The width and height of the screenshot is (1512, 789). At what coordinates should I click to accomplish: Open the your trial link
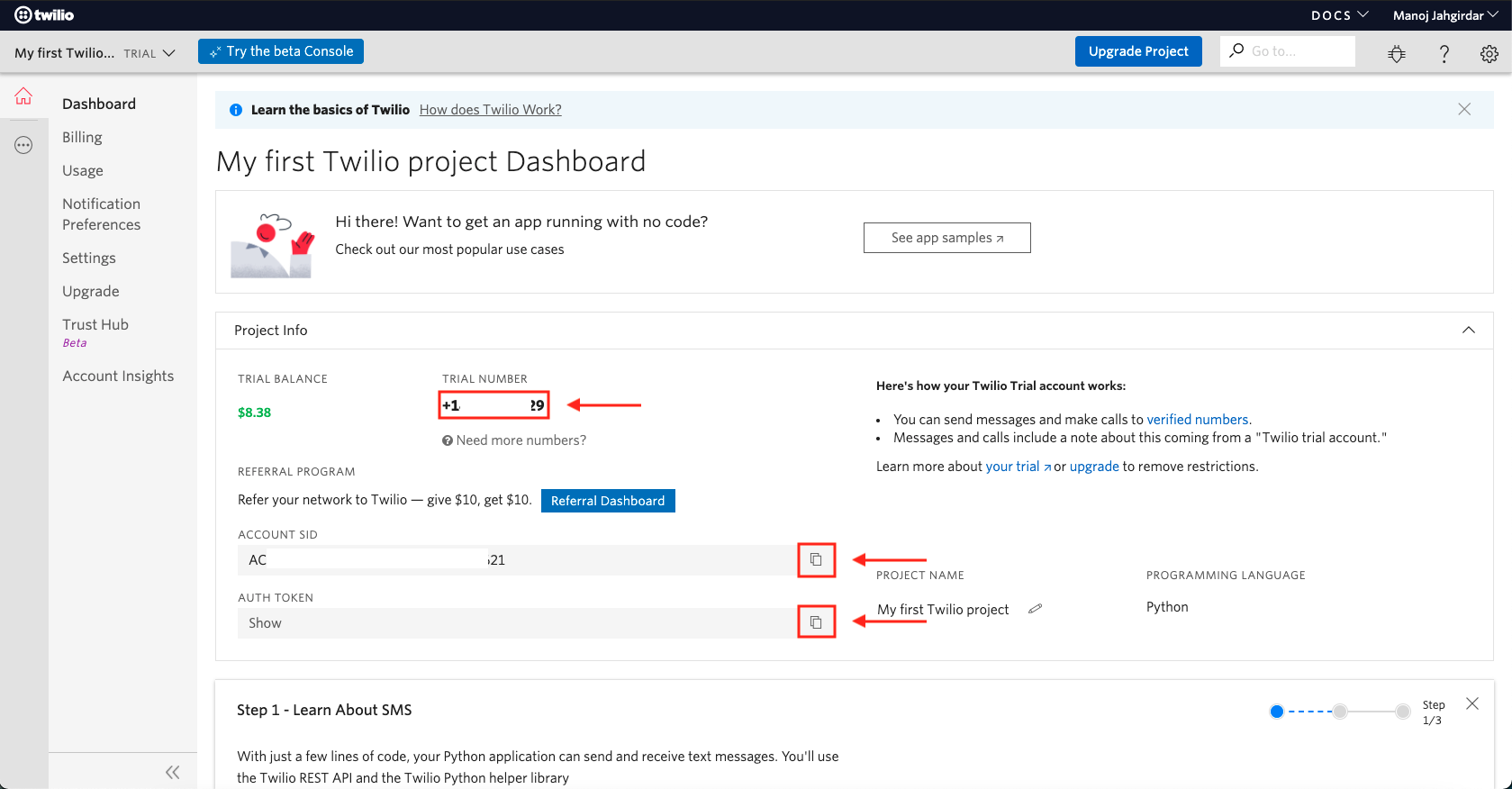pos(1019,467)
